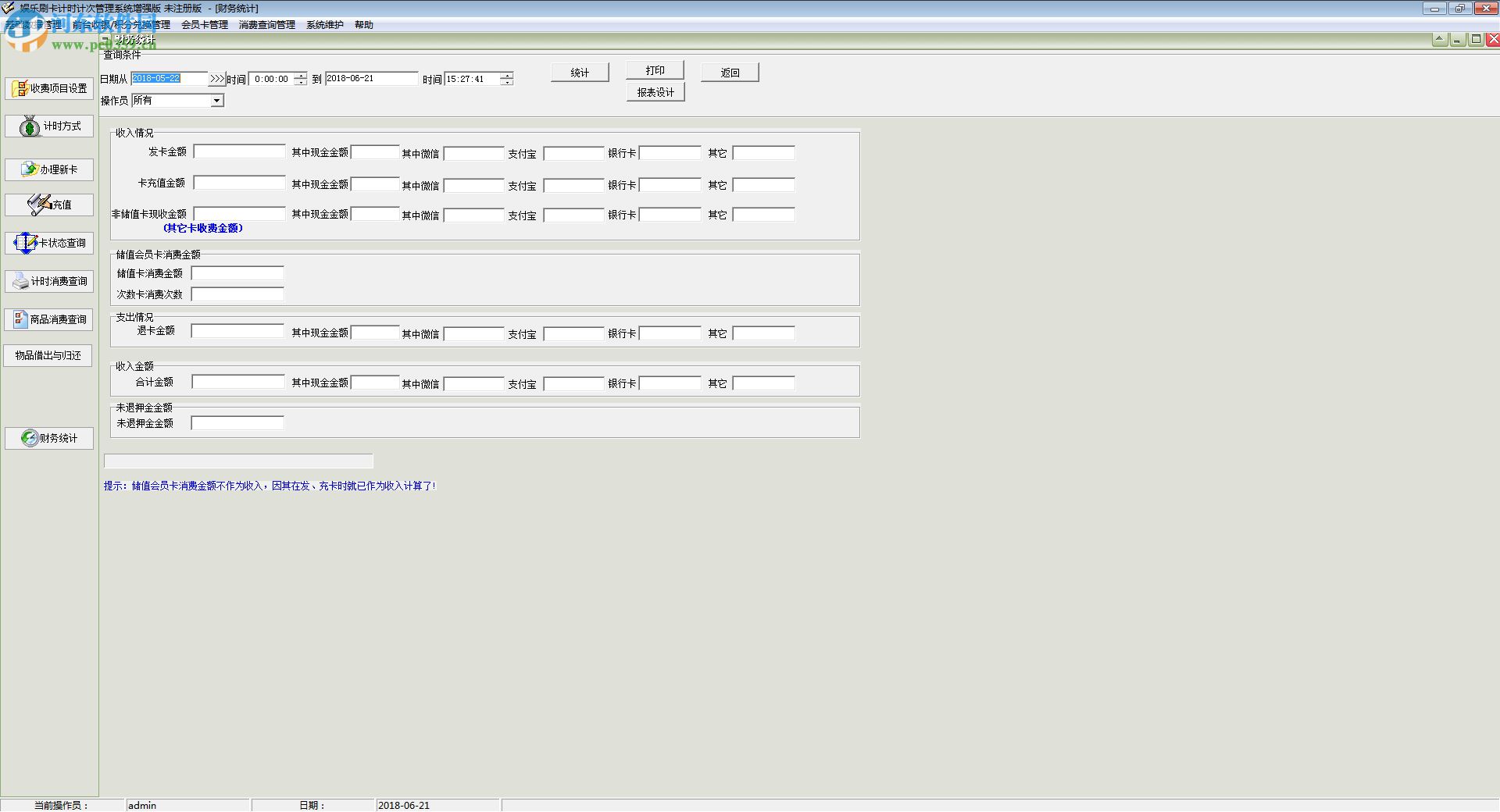Click end date field 2018-06-21
The width and height of the screenshot is (1500, 812).
pyautogui.click(x=372, y=78)
